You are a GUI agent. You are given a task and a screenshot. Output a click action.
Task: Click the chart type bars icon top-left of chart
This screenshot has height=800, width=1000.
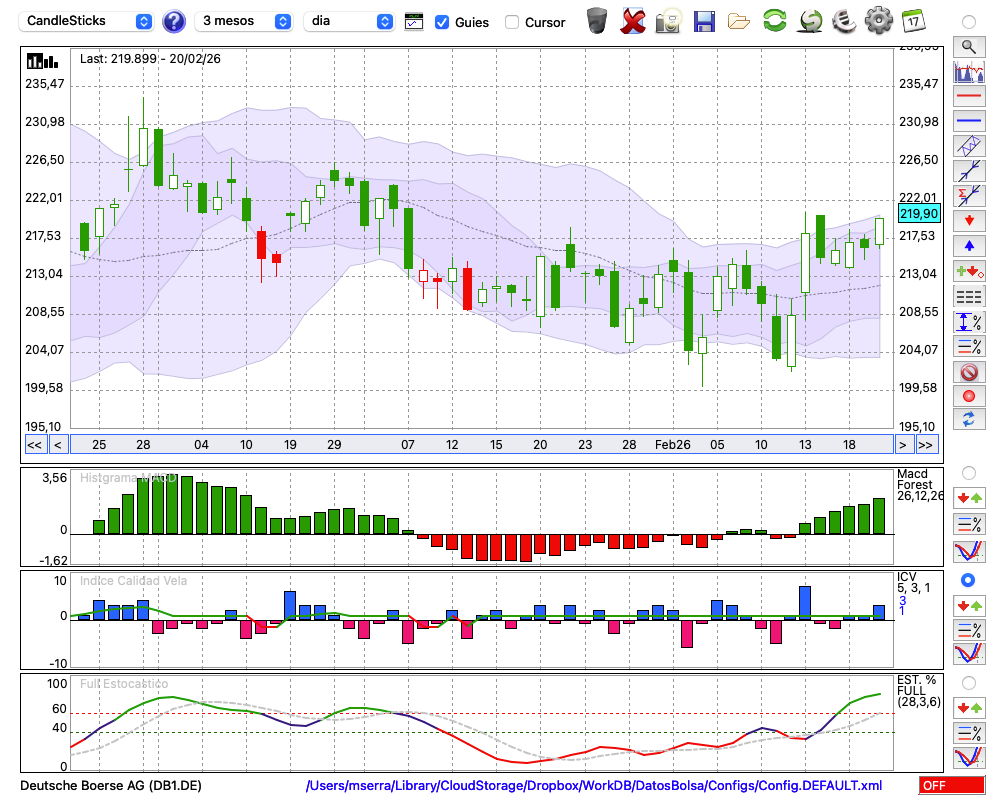pos(42,61)
